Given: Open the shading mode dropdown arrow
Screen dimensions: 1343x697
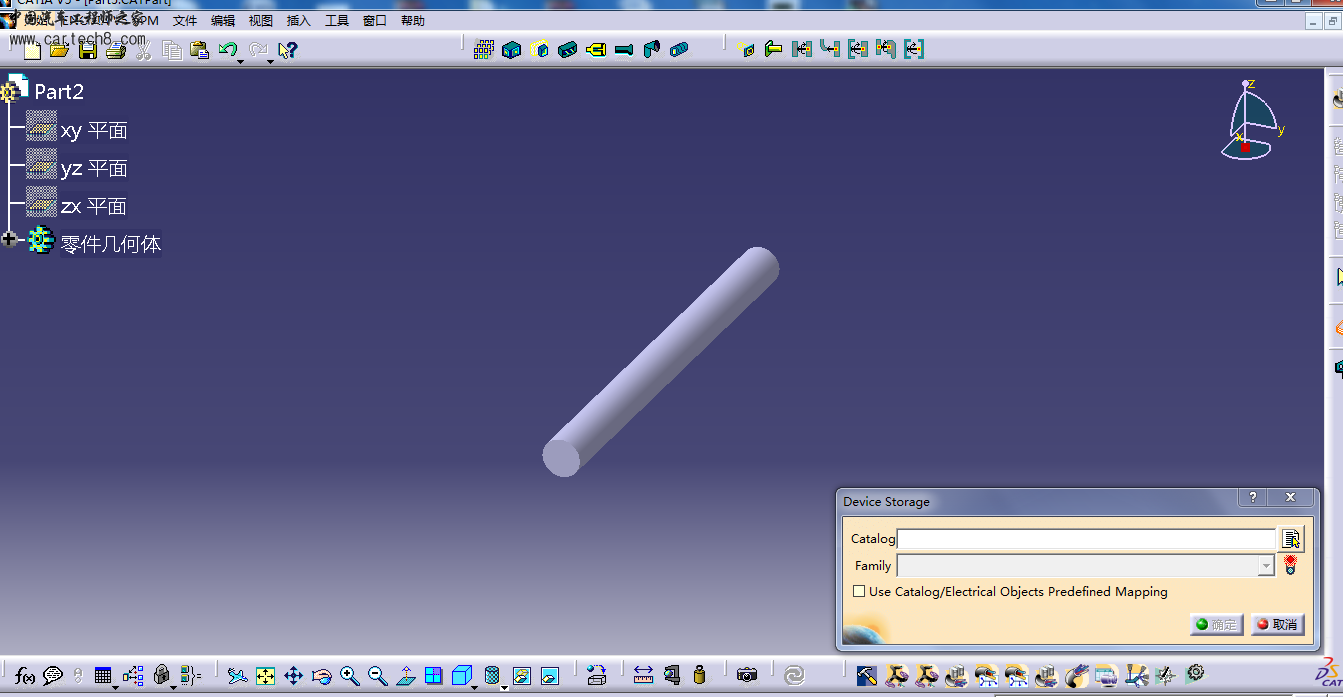Looking at the screenshot, I should point(504,687).
